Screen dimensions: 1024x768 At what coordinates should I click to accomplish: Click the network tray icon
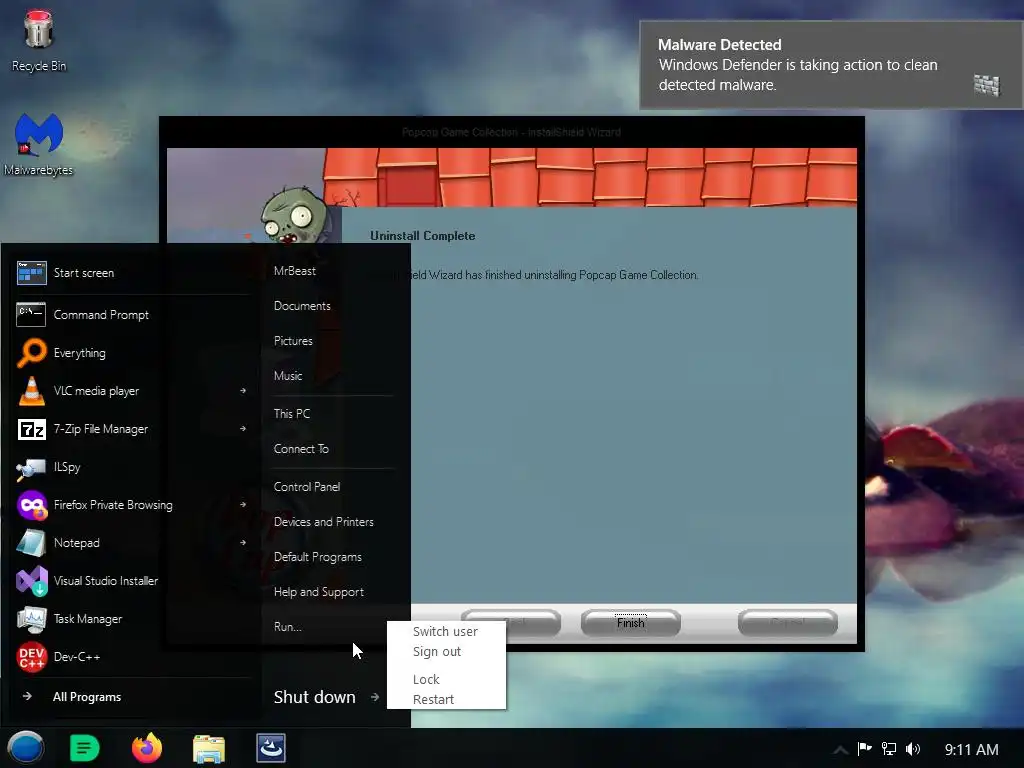coord(889,748)
